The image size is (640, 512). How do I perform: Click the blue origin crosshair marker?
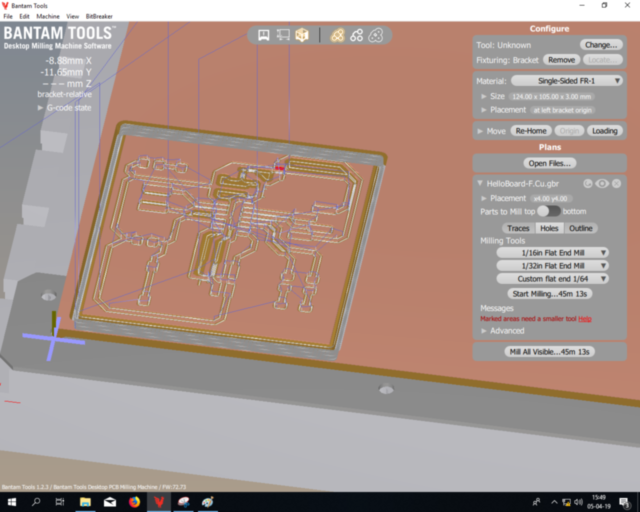(x=53, y=339)
